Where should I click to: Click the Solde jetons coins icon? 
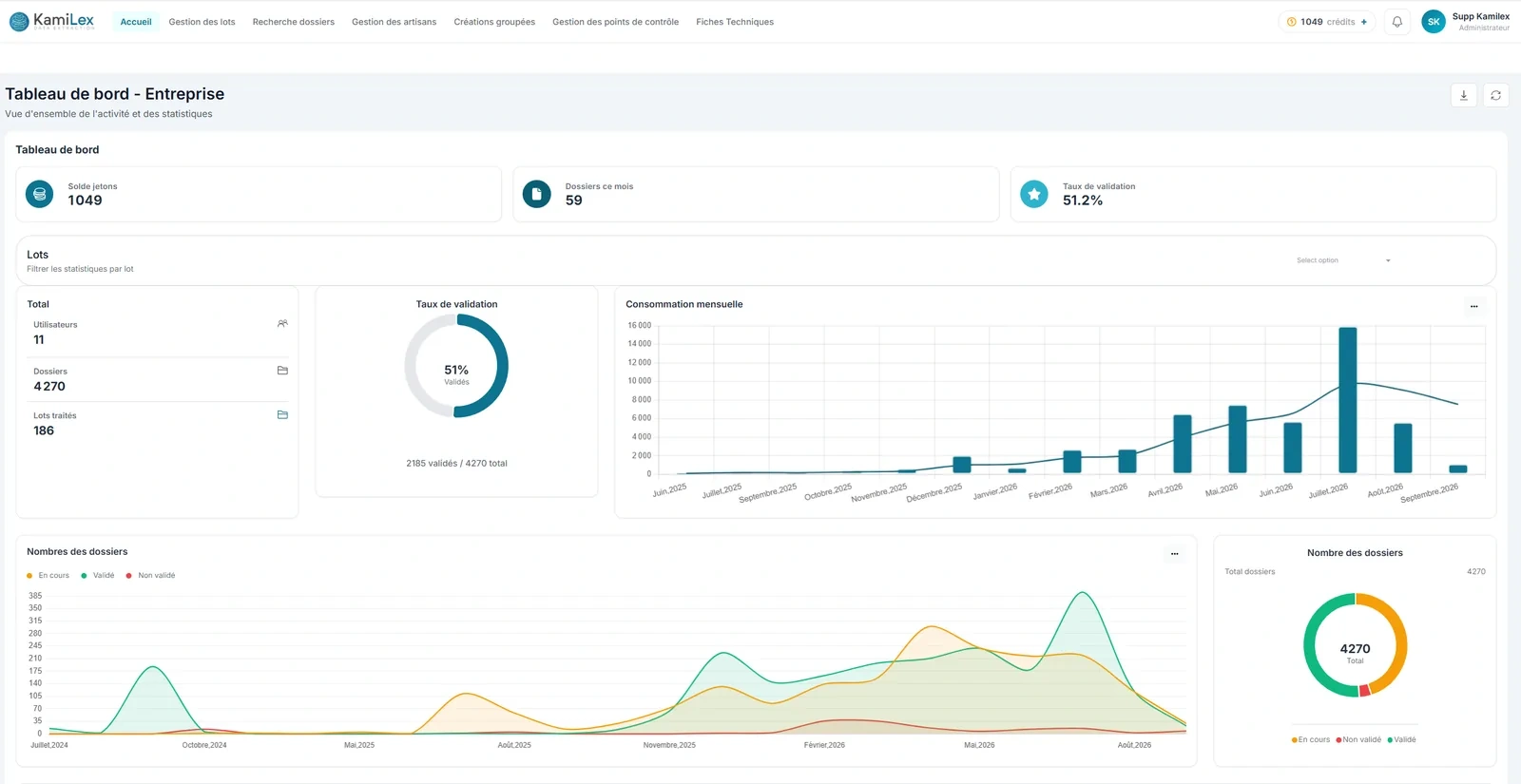(39, 194)
